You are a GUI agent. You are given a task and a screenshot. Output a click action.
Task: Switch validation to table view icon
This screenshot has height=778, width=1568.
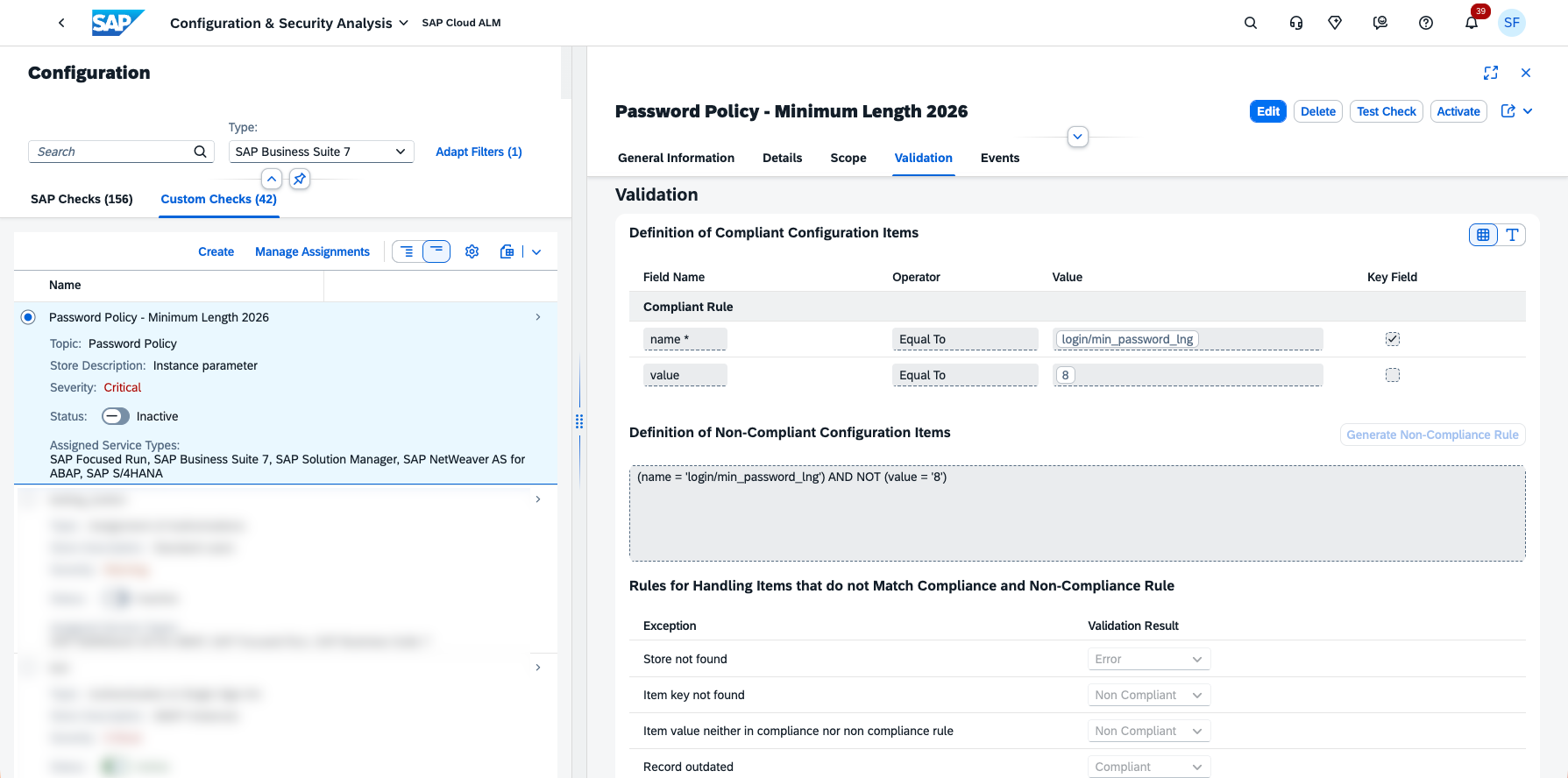pos(1483,235)
